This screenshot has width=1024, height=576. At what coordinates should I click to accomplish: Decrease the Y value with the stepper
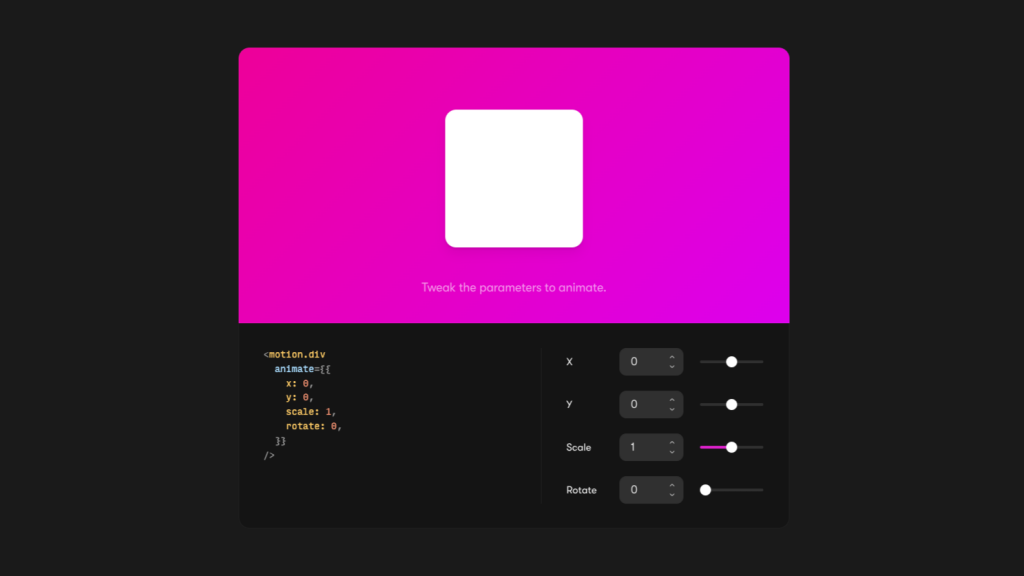pyautogui.click(x=671, y=409)
